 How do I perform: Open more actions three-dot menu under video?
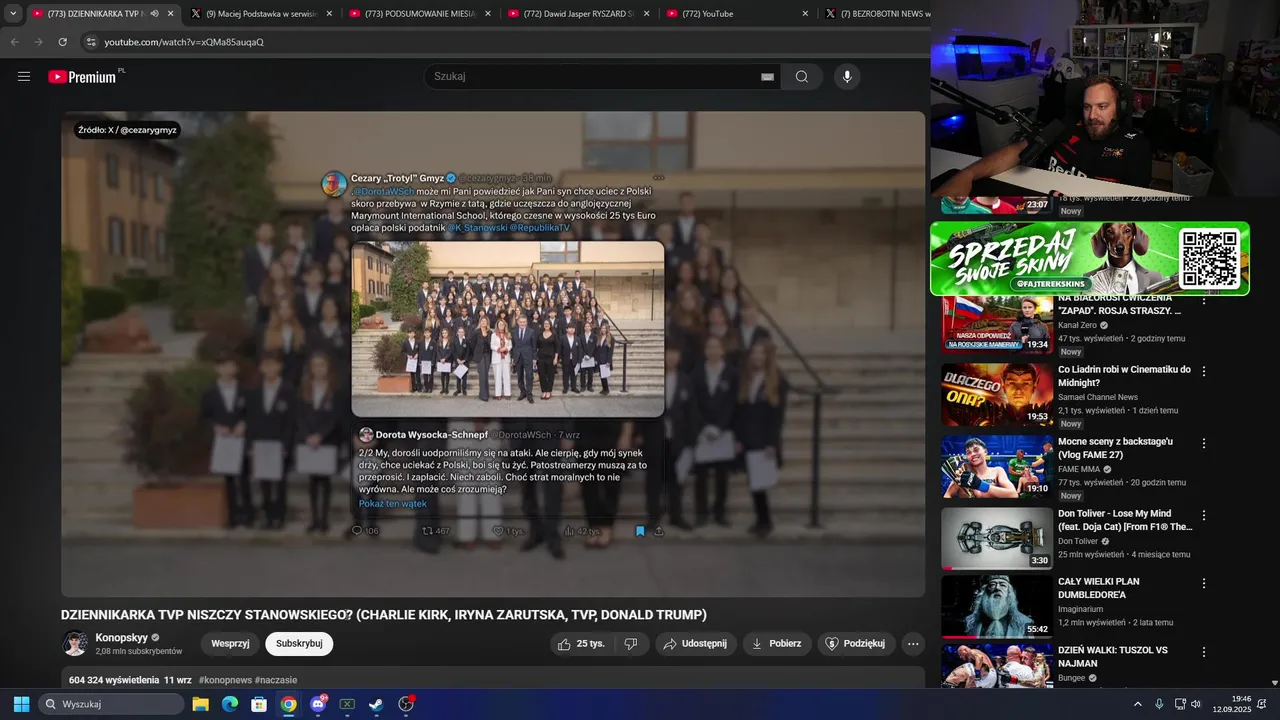[913, 644]
